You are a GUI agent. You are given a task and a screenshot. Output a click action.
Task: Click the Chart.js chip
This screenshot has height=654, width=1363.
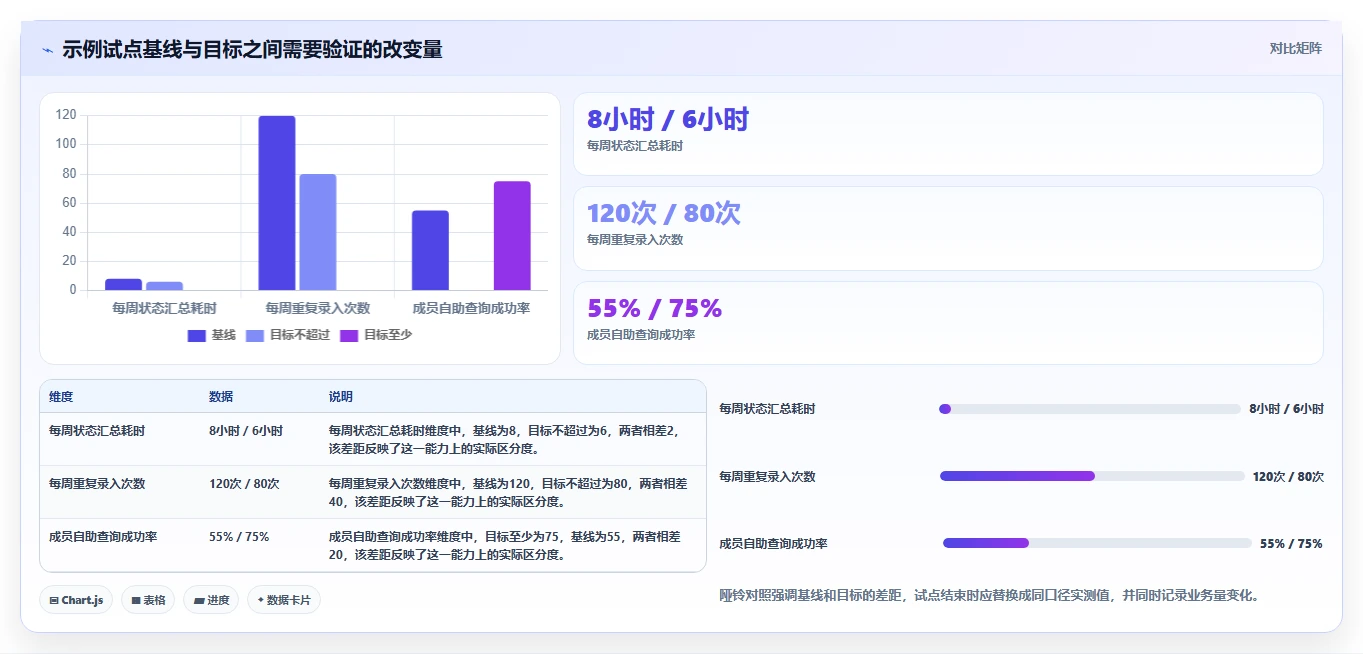pos(76,600)
